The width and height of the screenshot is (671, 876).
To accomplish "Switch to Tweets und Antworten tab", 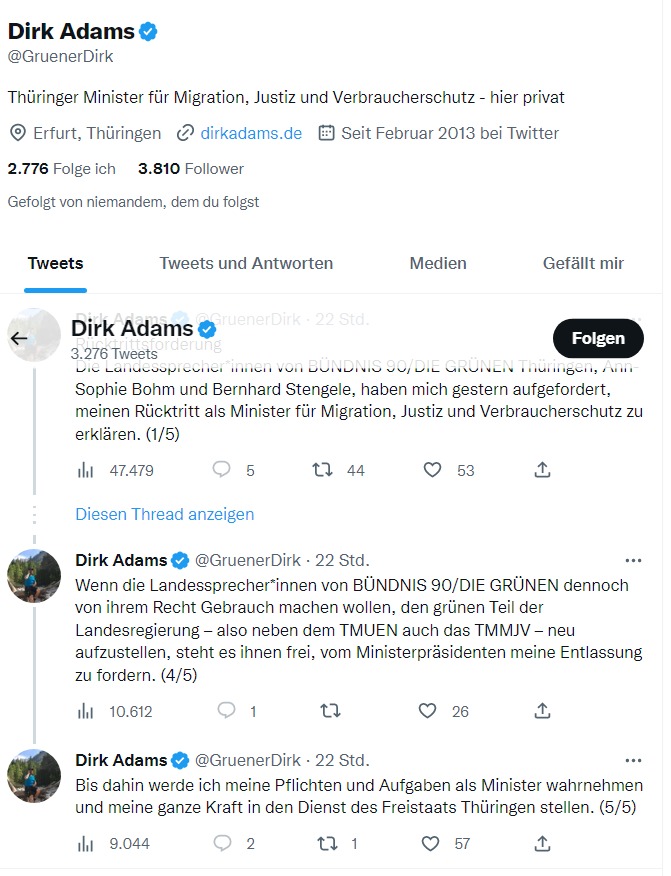I will click(246, 263).
